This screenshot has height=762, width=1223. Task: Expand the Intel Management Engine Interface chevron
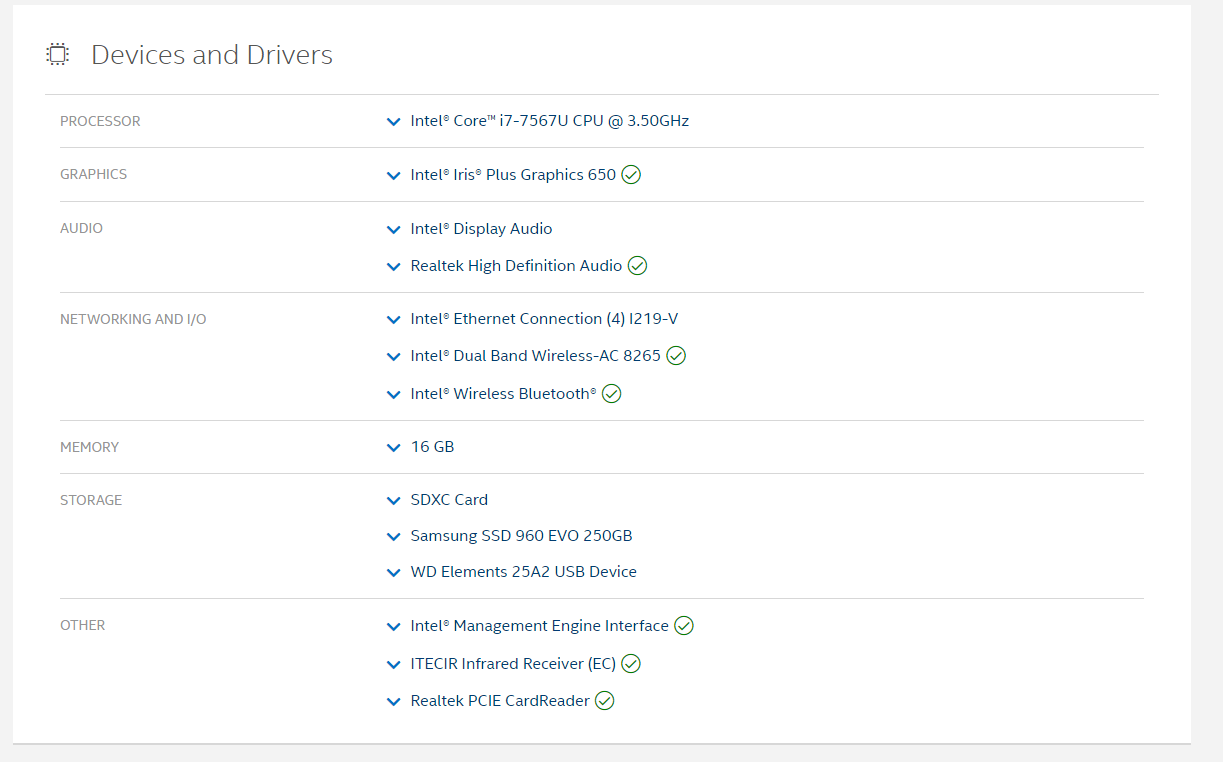[x=393, y=627]
